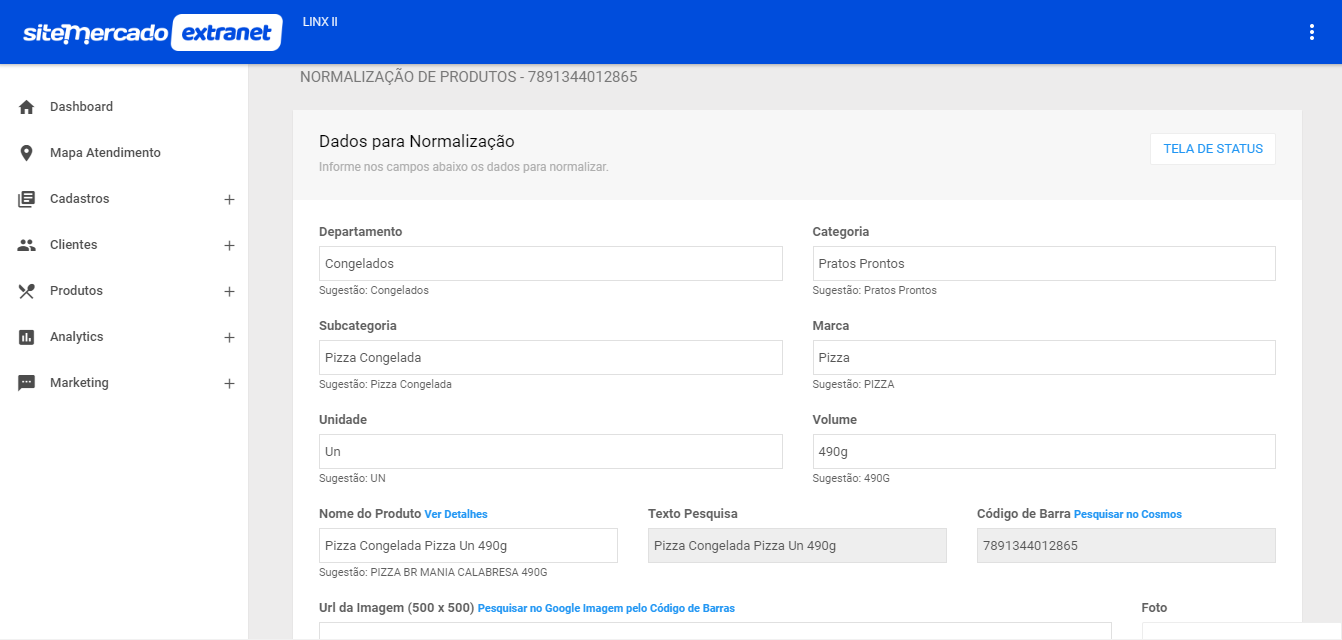Click the SiteMercado extranet logo
Image resolution: width=1342 pixels, height=640 pixels.
(x=152, y=32)
